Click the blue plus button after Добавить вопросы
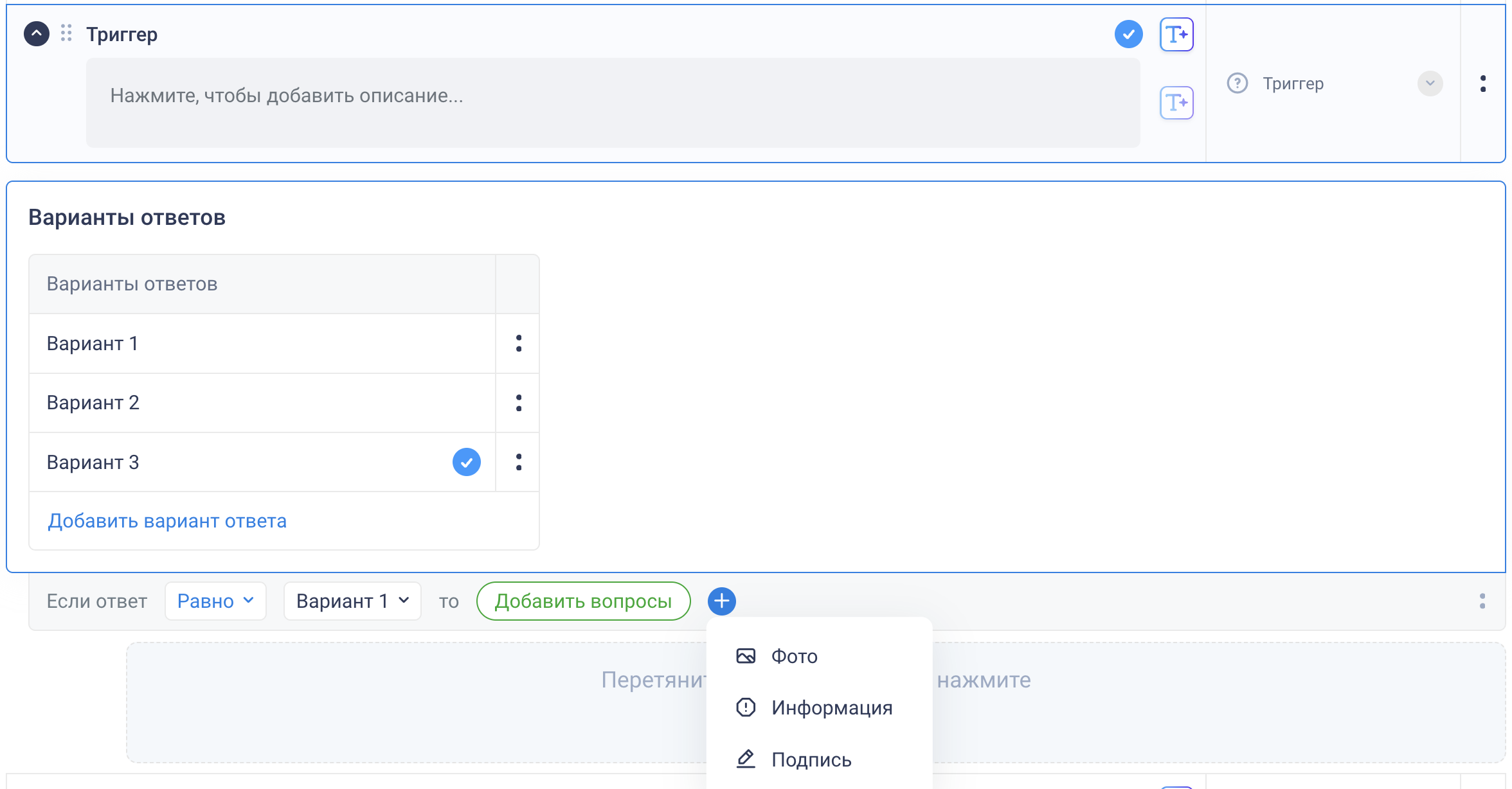 (x=721, y=601)
